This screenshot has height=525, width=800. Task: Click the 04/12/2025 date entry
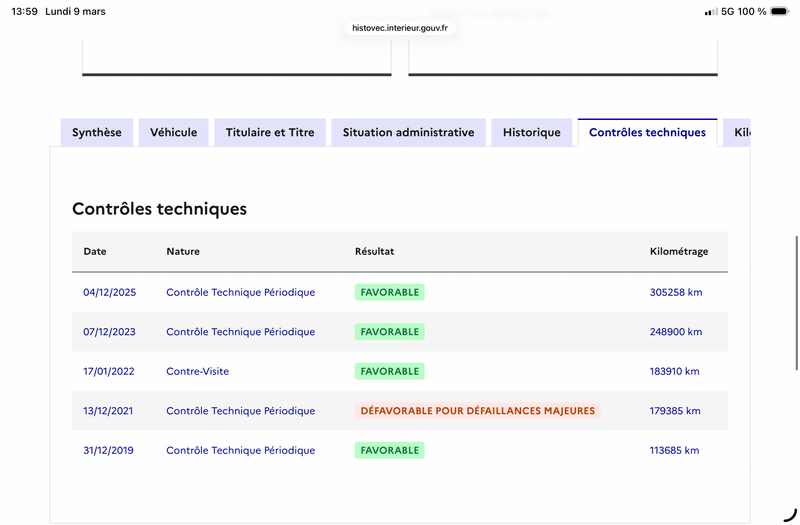pyautogui.click(x=109, y=292)
